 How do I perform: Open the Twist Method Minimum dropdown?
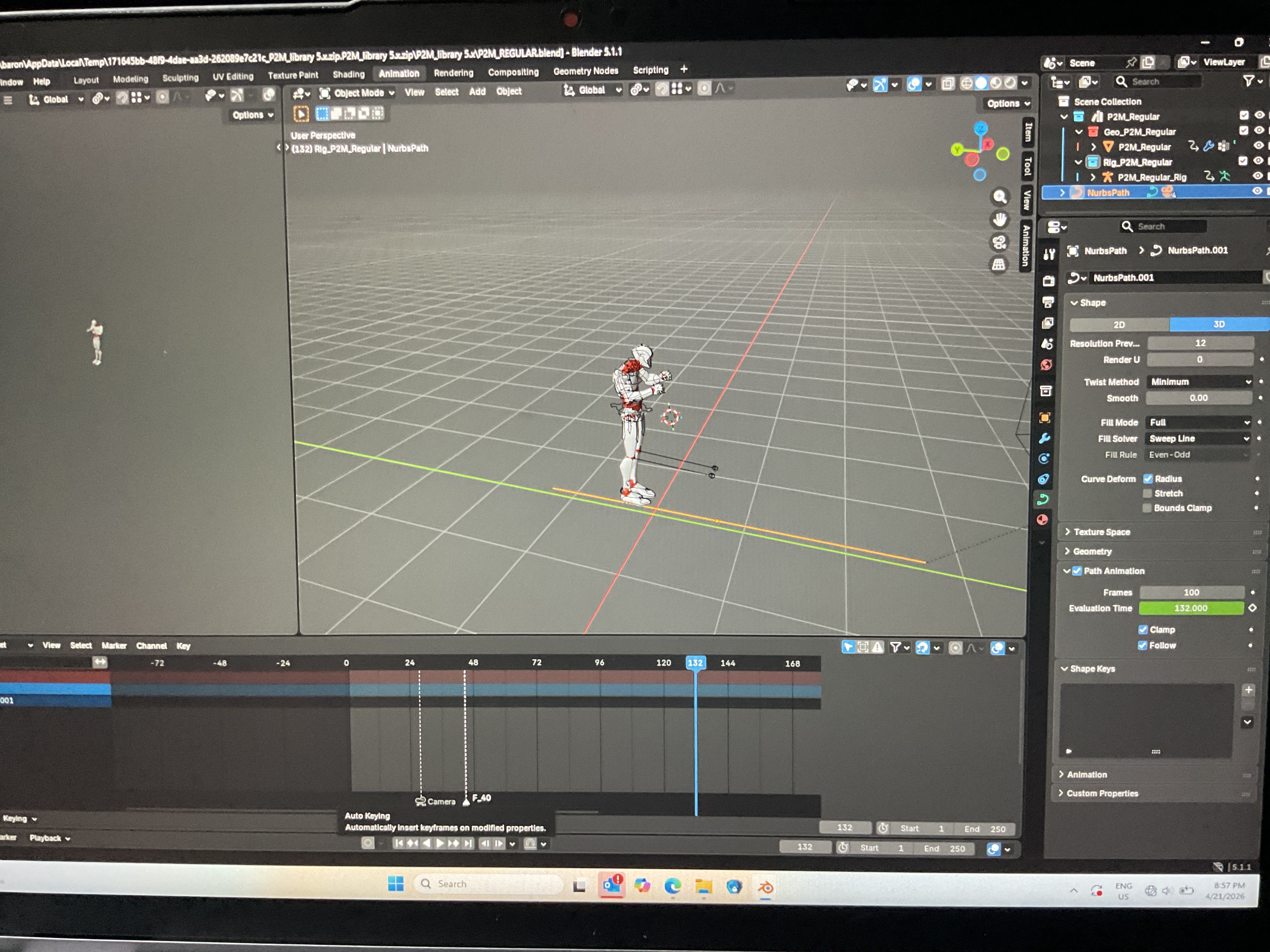[1199, 382]
